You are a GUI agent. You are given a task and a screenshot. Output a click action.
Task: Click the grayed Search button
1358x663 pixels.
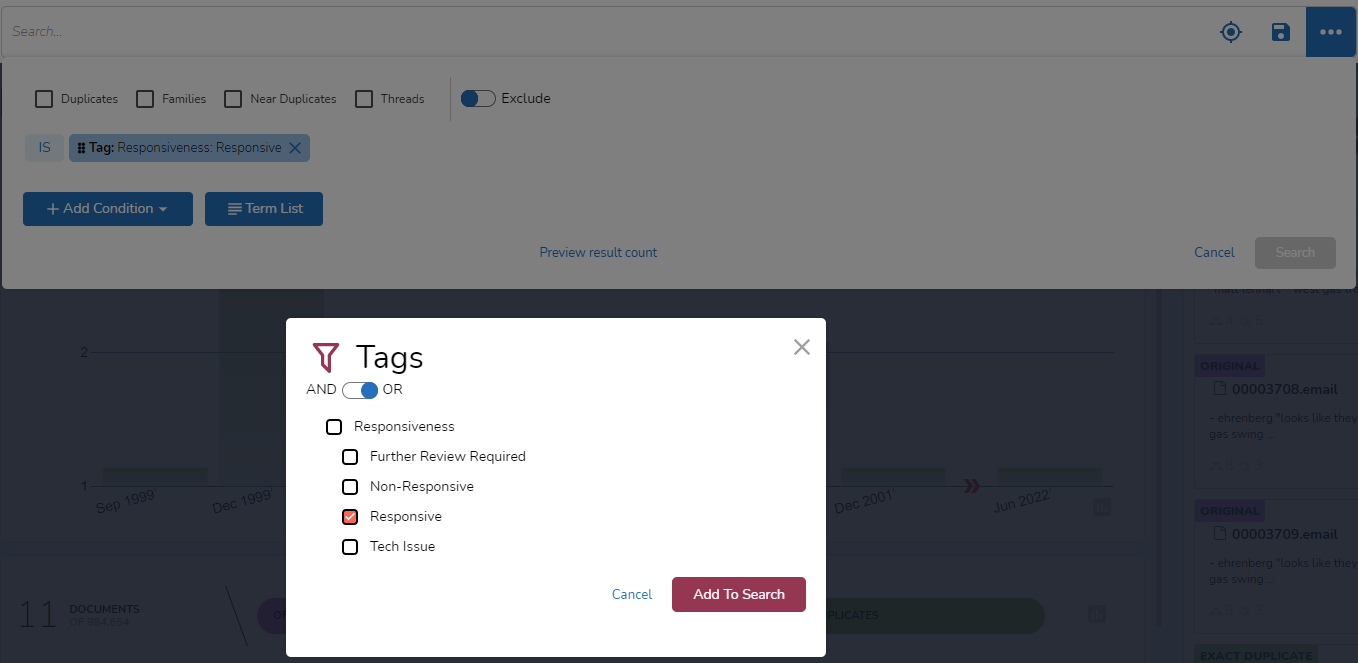pos(1295,253)
